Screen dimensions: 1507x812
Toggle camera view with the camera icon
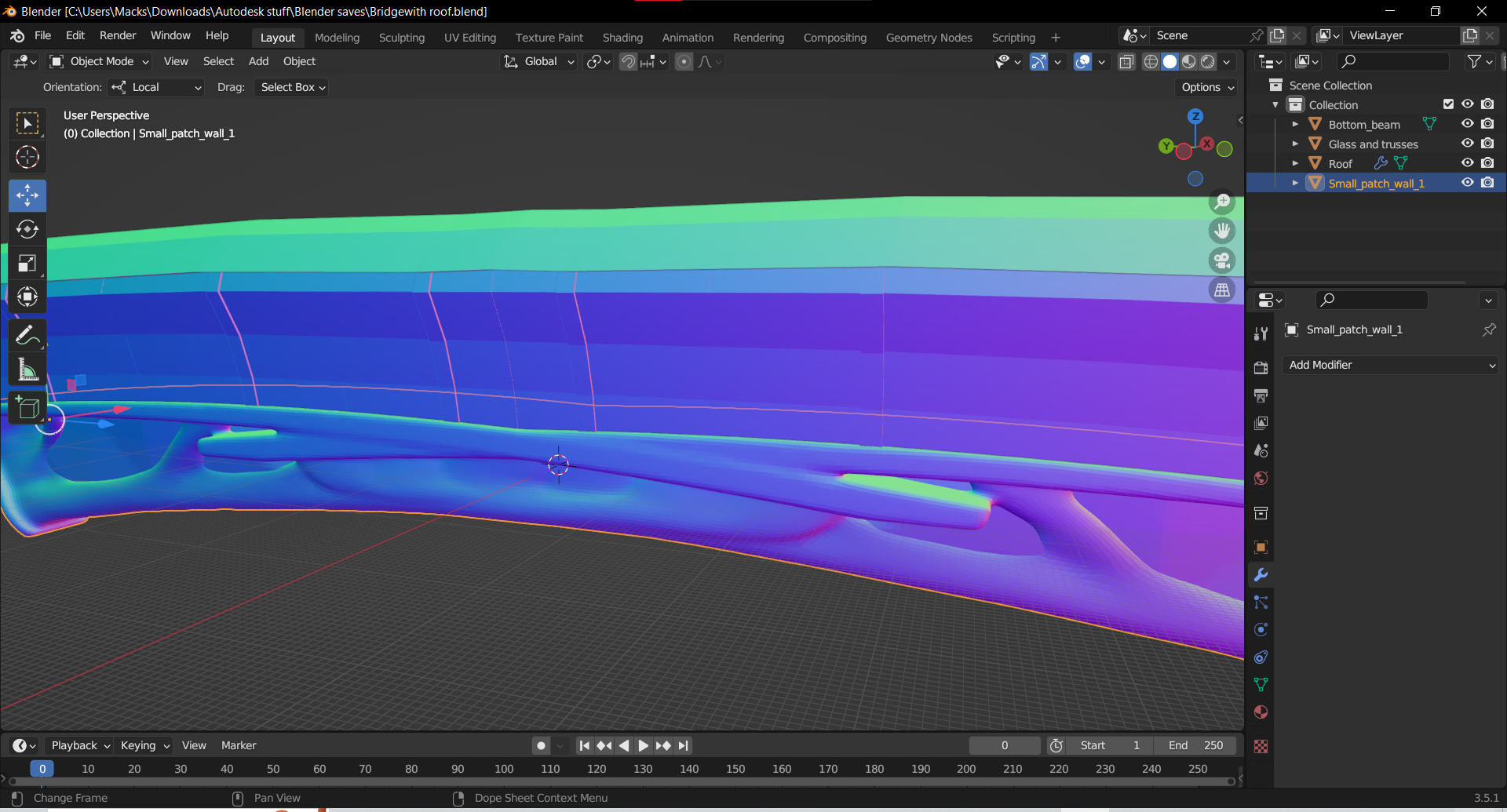point(1222,260)
